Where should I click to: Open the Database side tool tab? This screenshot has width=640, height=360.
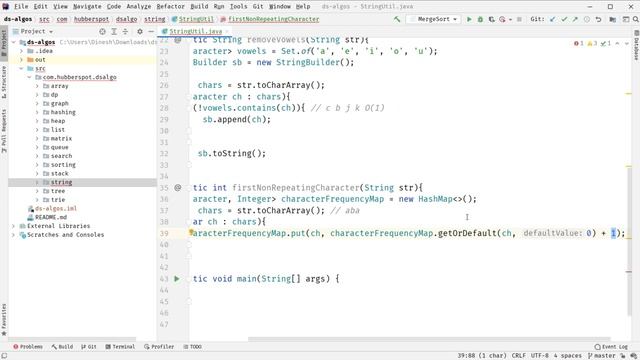636,46
